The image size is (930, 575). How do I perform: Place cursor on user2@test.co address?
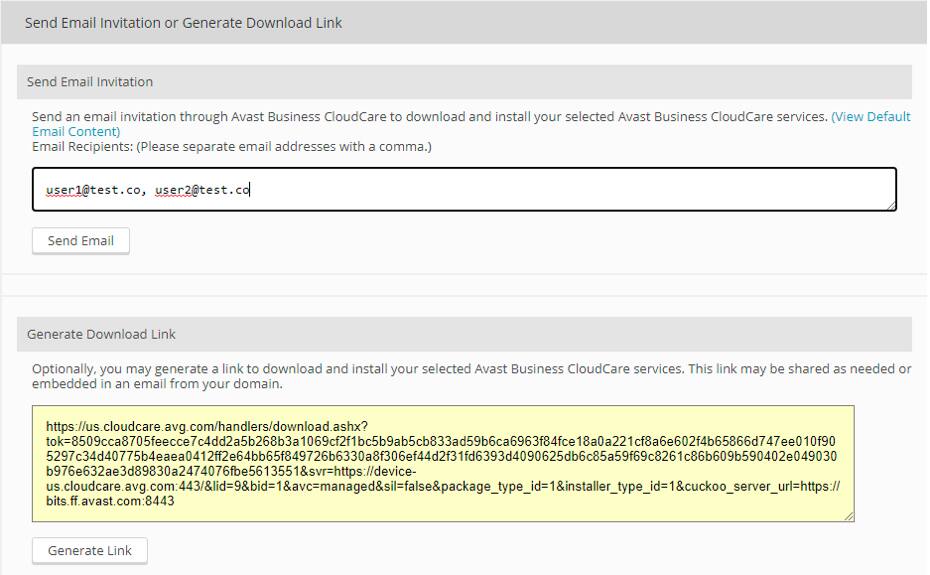[202, 189]
